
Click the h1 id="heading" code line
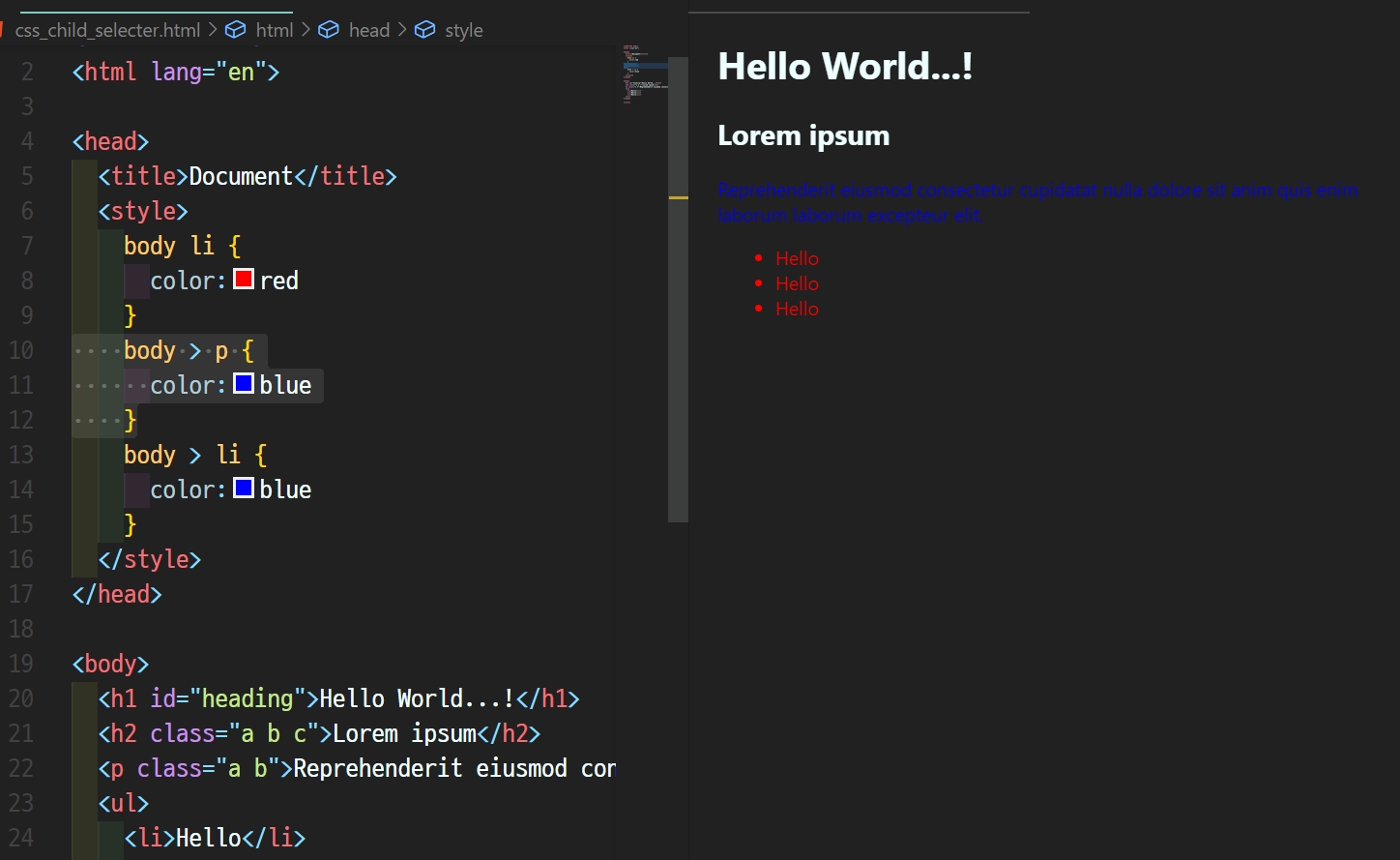pyautogui.click(x=339, y=698)
